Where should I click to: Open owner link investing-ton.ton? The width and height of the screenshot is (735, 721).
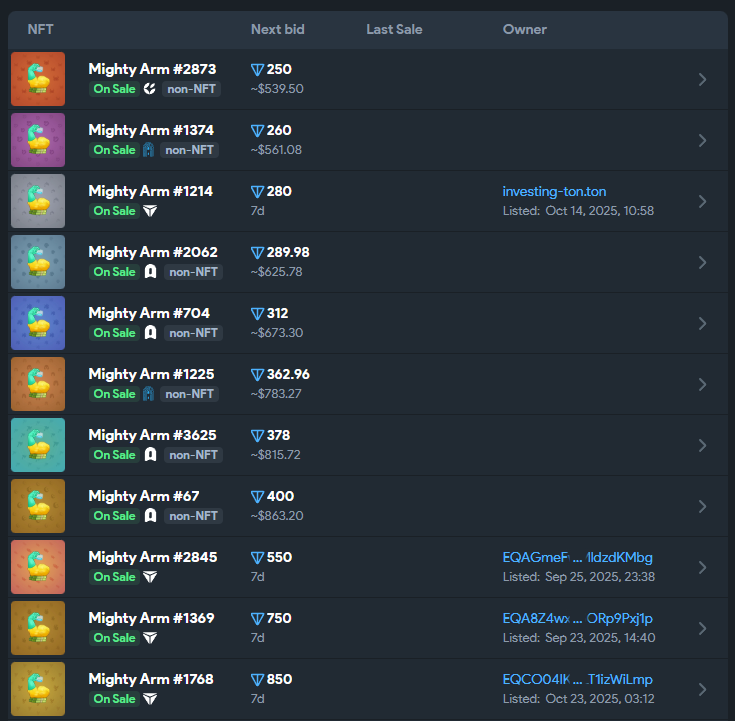[x=554, y=191]
